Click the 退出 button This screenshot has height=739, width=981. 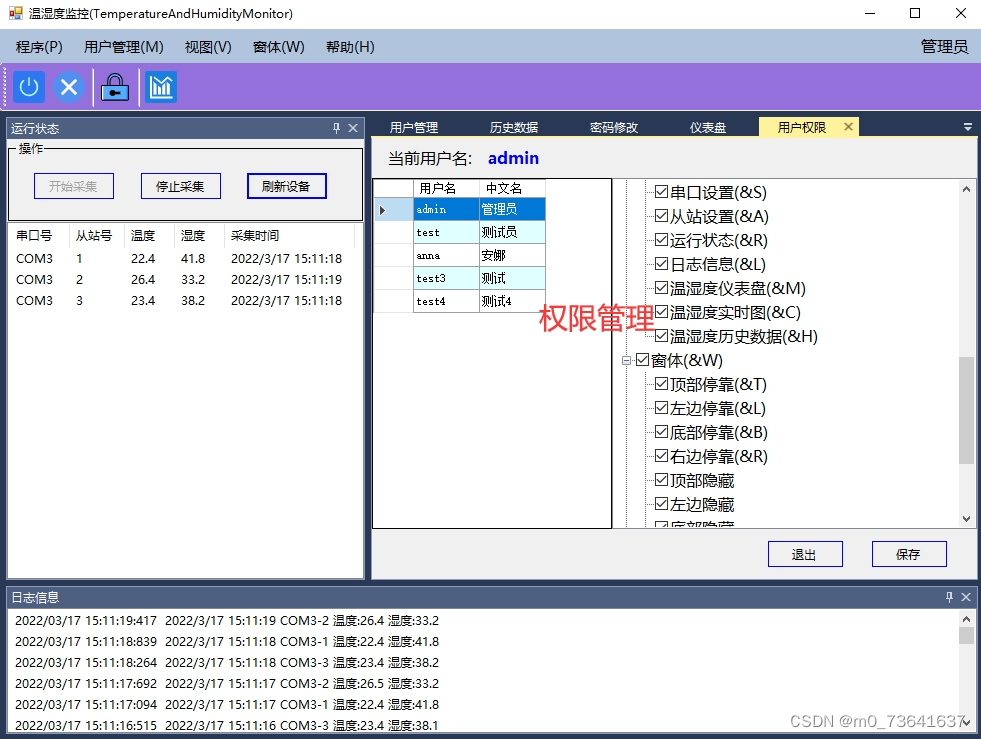tap(805, 554)
